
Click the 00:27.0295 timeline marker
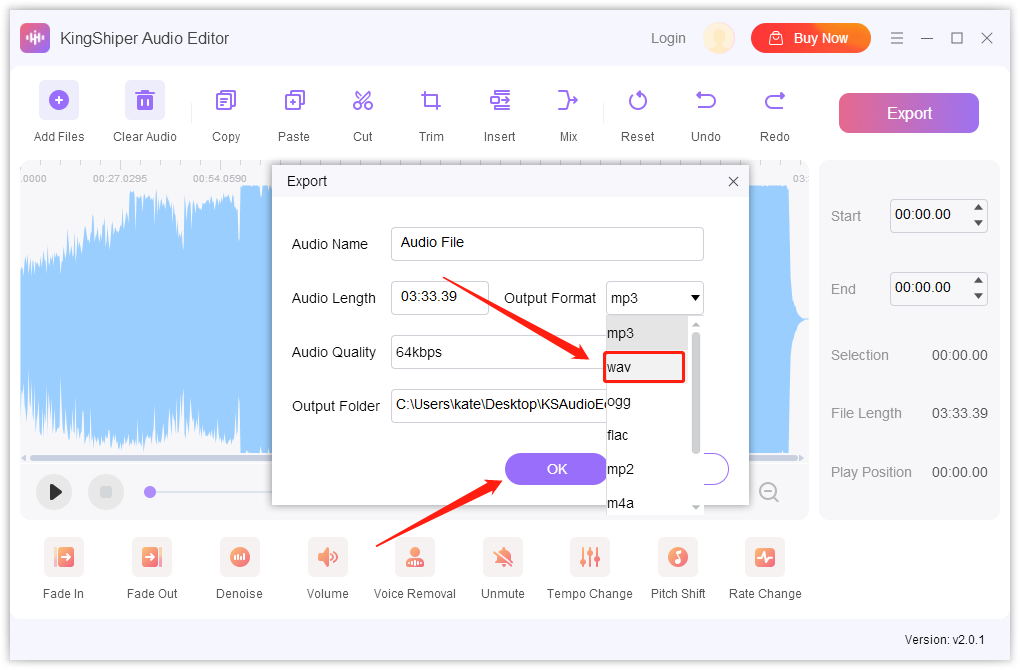120,178
